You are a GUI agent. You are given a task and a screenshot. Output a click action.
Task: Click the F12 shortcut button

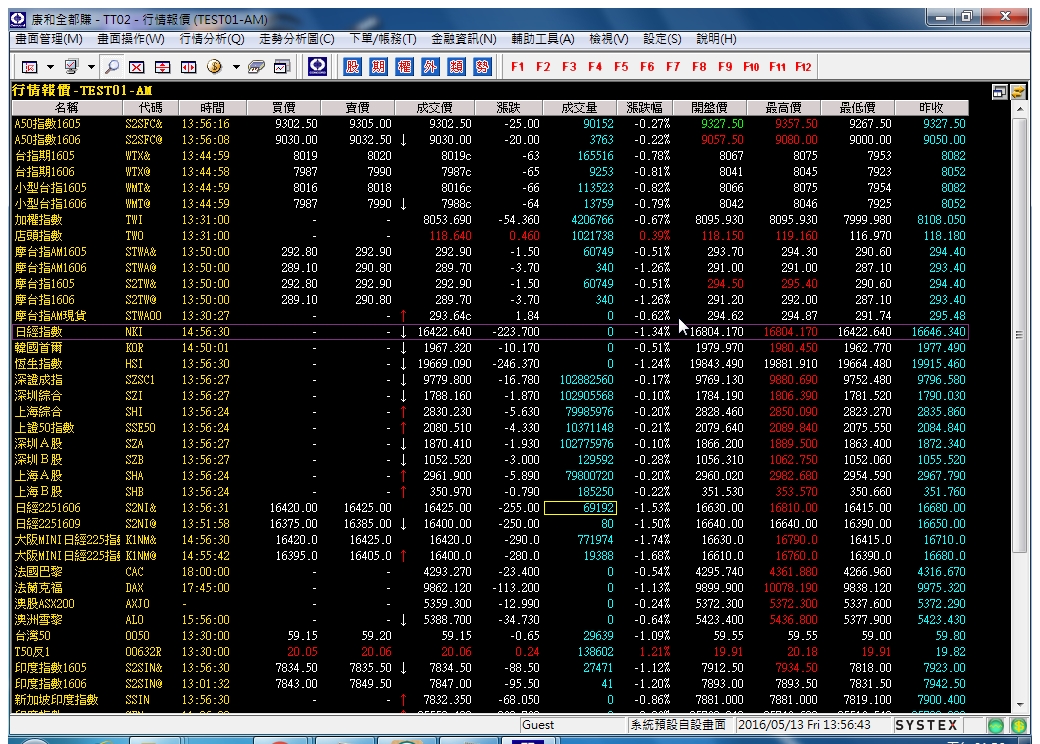(x=803, y=67)
